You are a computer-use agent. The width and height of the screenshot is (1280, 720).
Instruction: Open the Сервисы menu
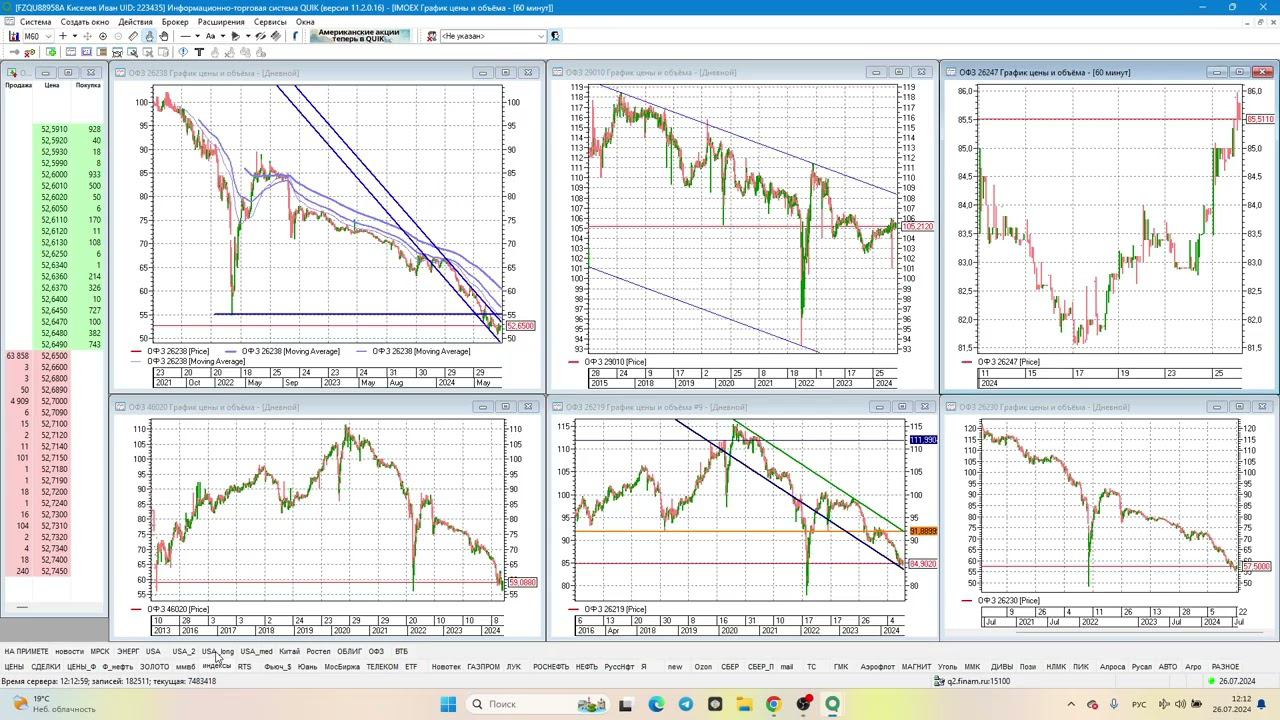[x=270, y=22]
